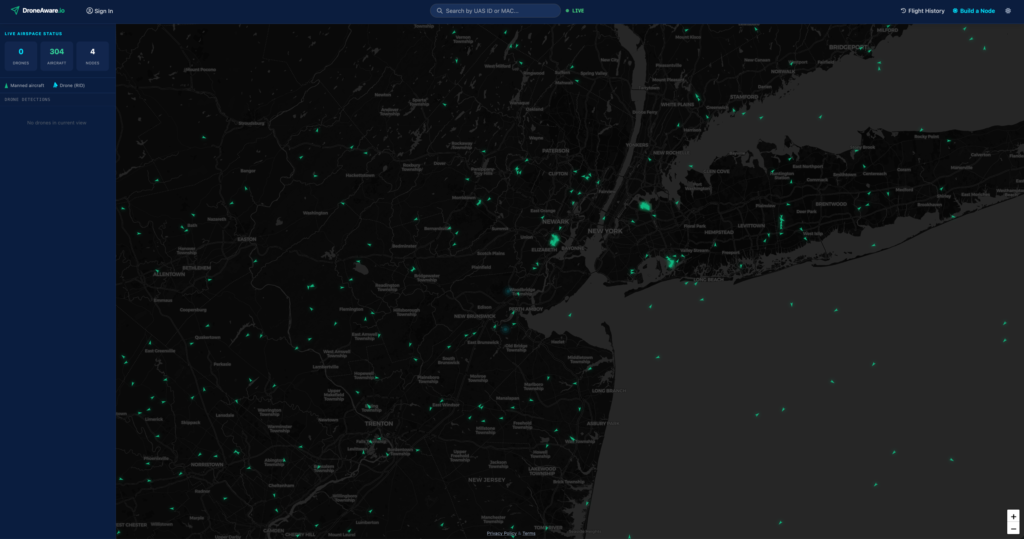Select the Aircraft count card showing 304
This screenshot has width=1024, height=539.
point(57,55)
